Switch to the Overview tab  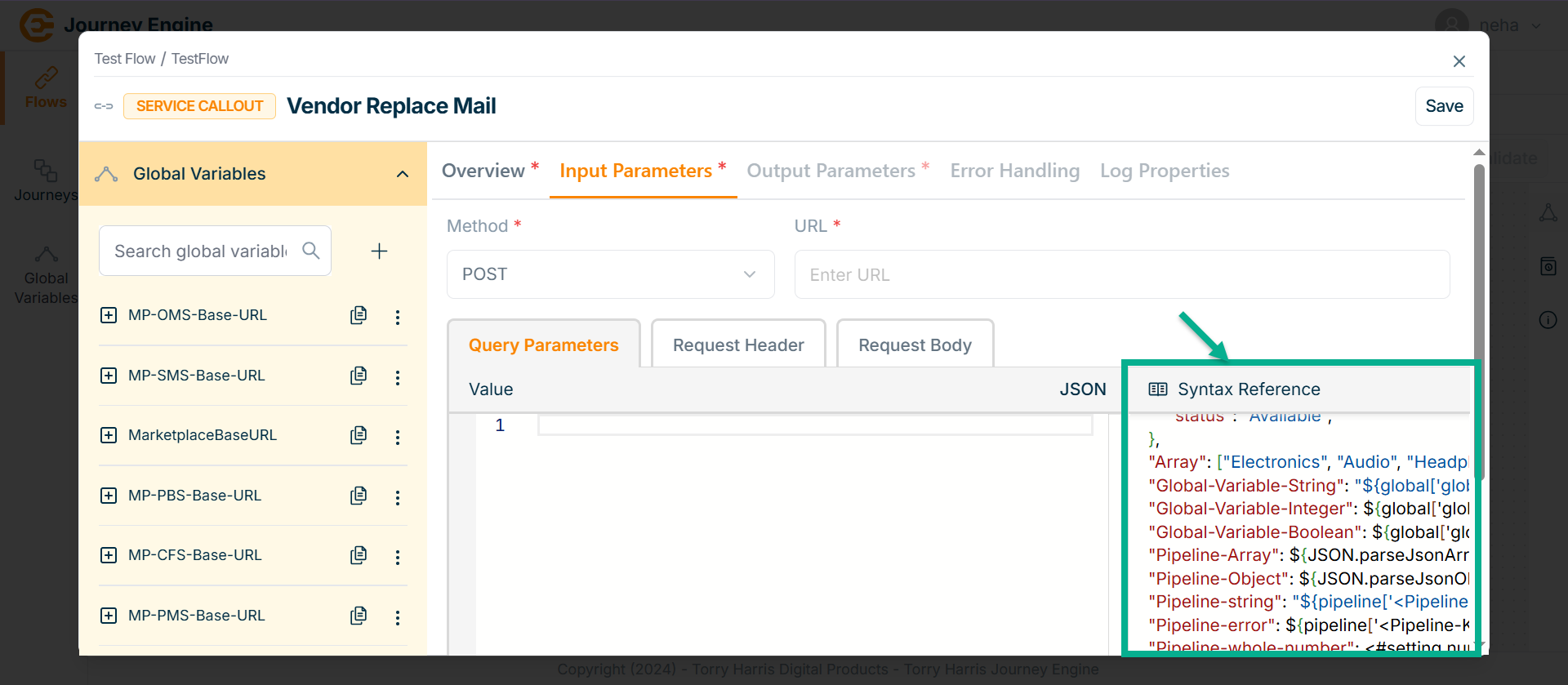[x=483, y=171]
